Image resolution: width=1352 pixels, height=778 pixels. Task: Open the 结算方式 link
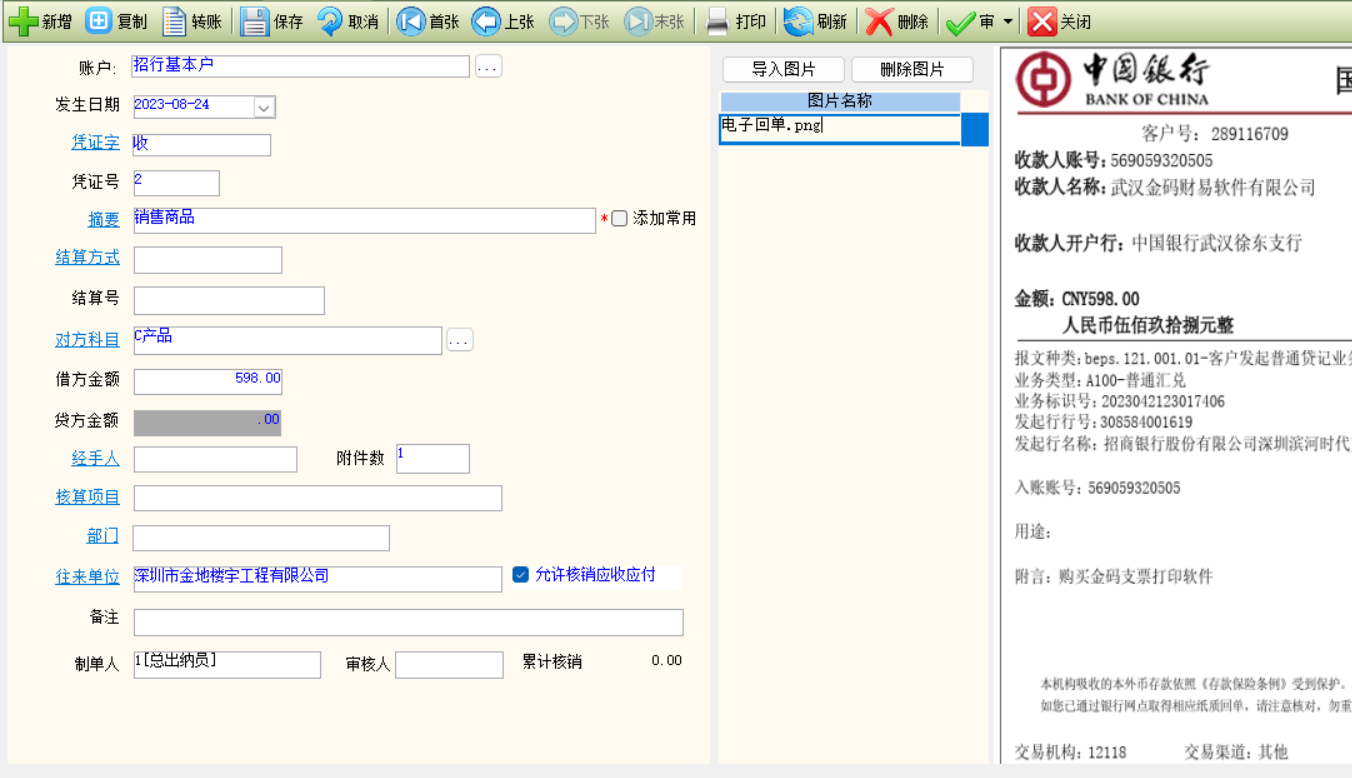click(87, 257)
